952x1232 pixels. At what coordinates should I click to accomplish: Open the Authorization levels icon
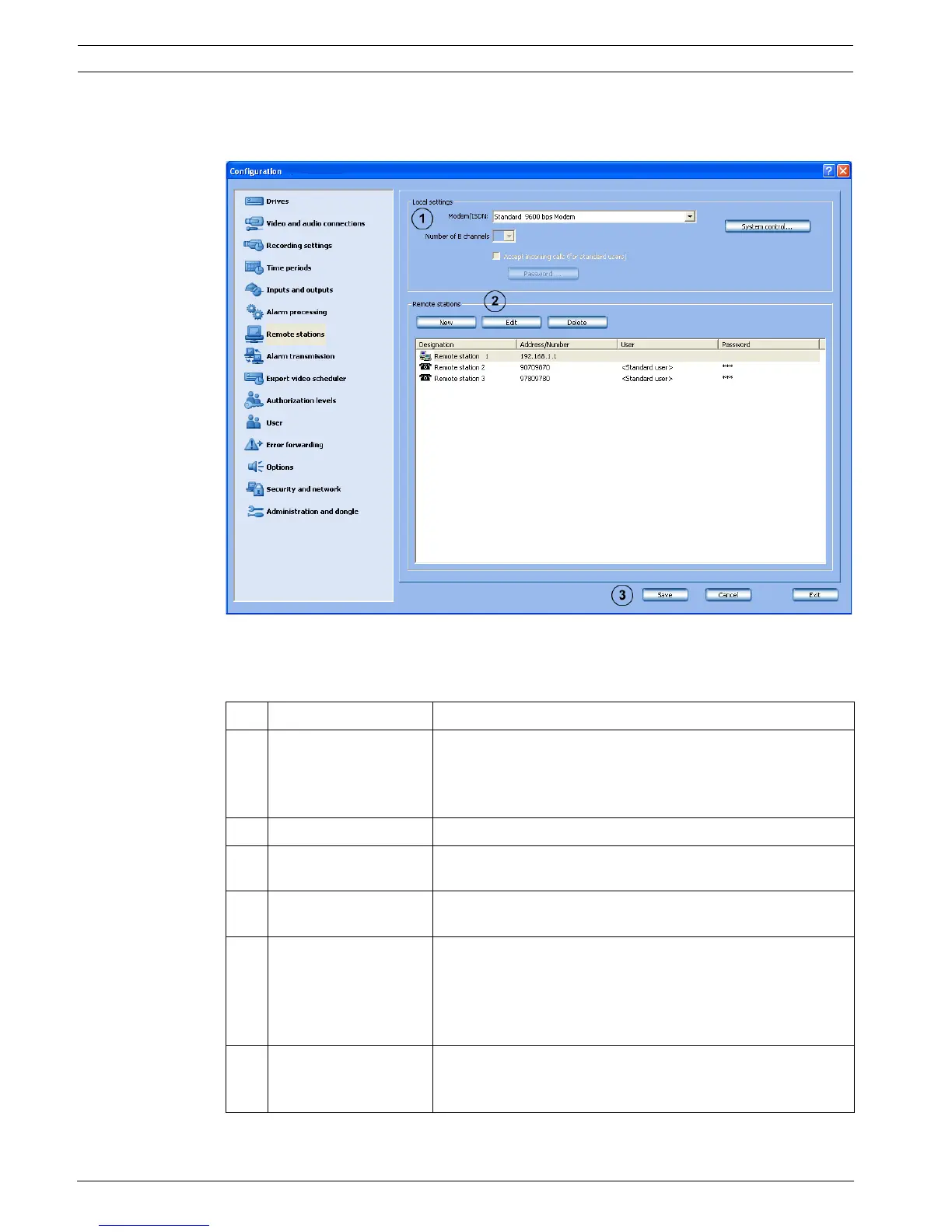click(x=254, y=401)
